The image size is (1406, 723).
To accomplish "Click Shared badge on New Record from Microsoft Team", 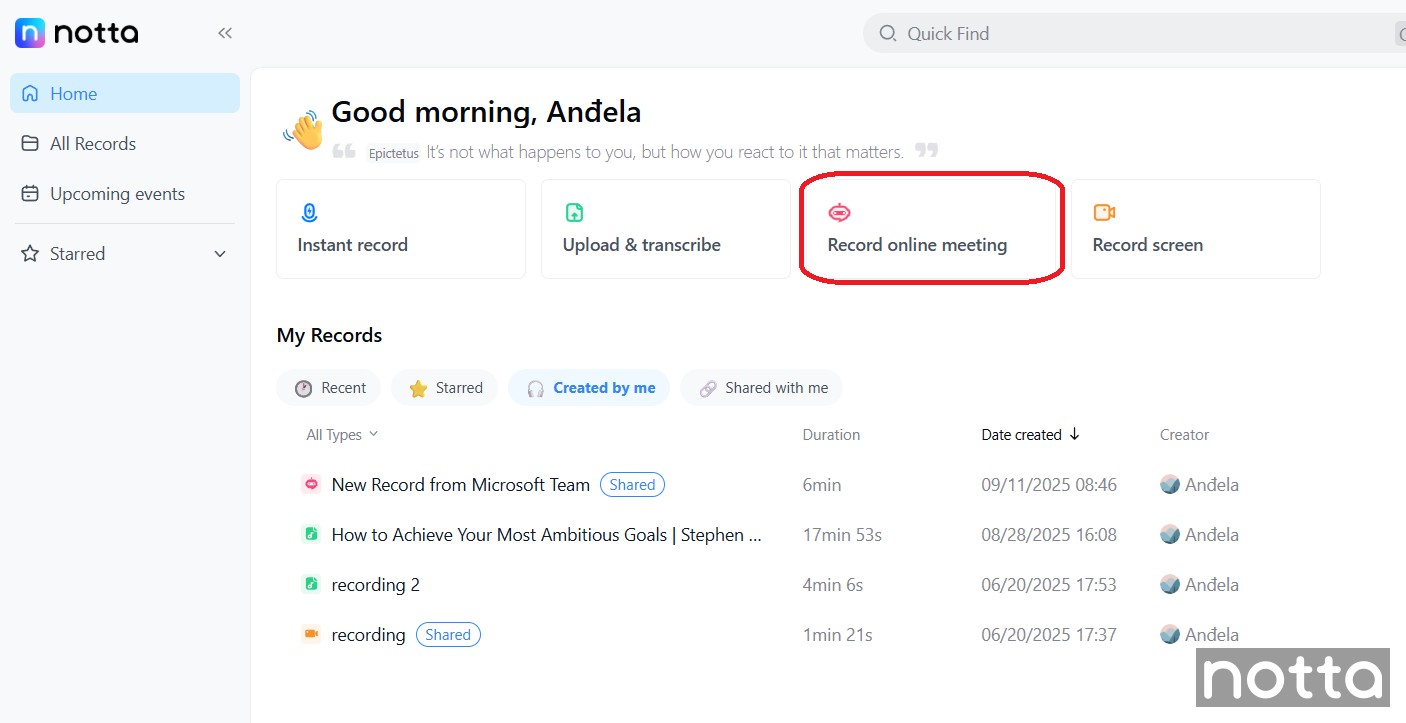I will [632, 485].
